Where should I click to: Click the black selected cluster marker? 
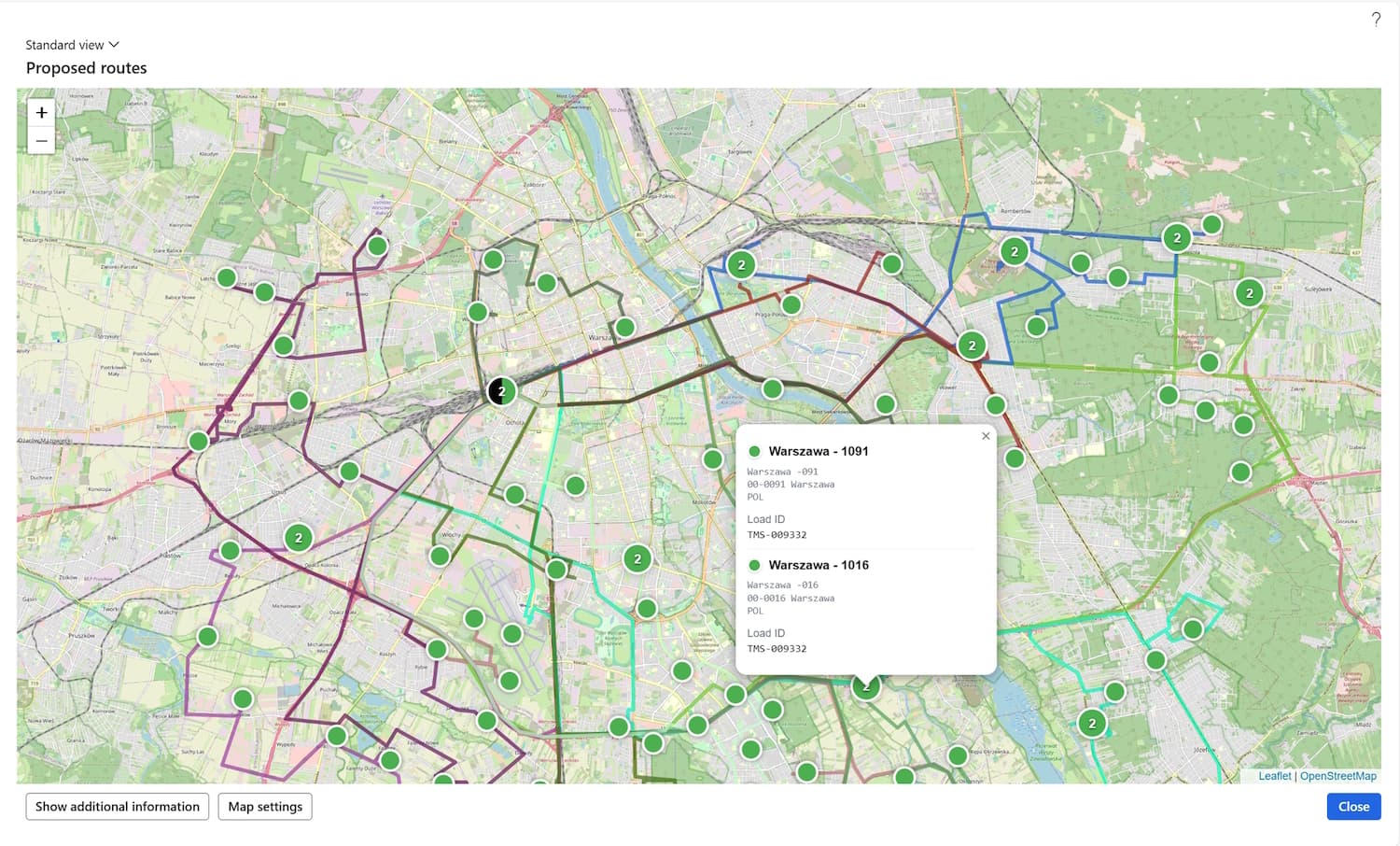click(x=501, y=391)
